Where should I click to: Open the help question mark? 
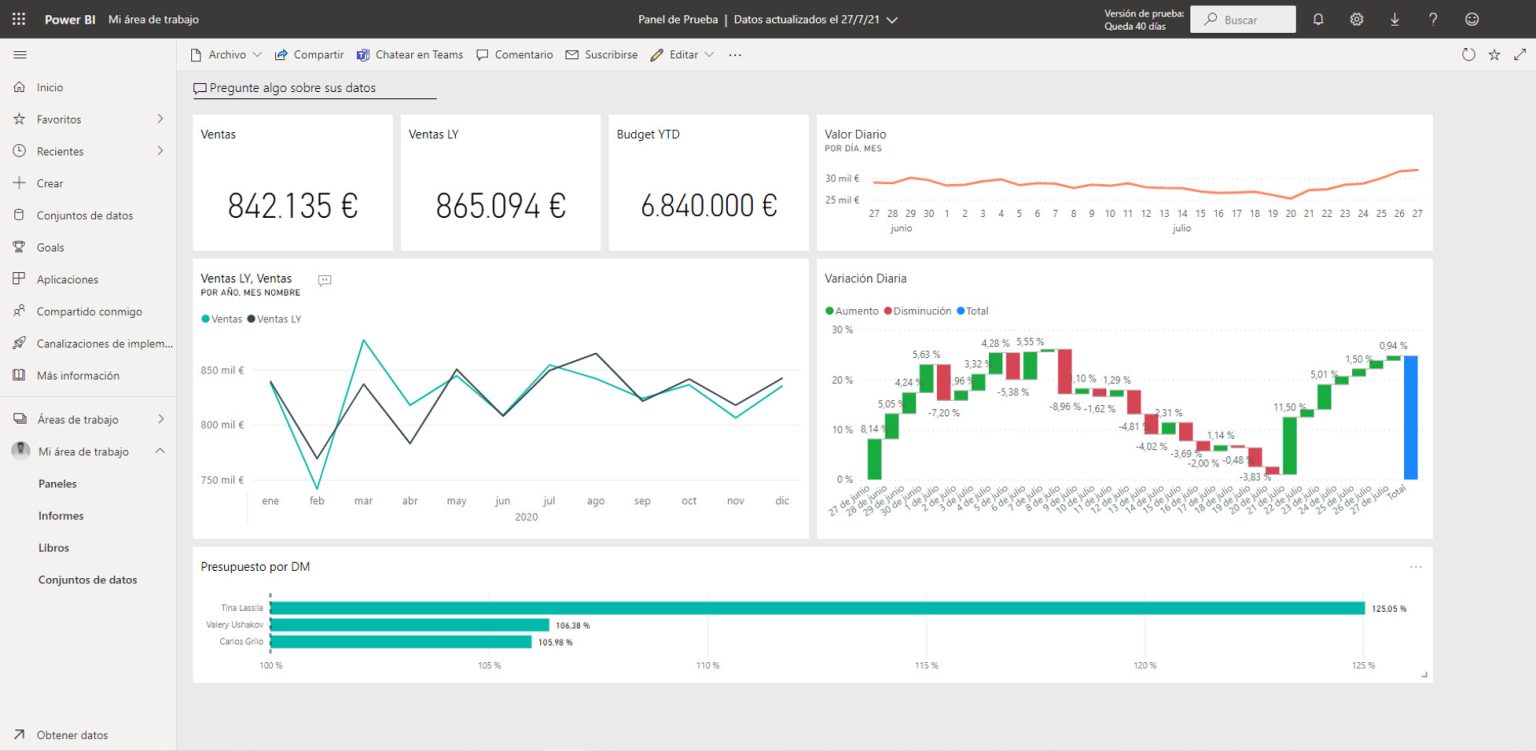1433,19
